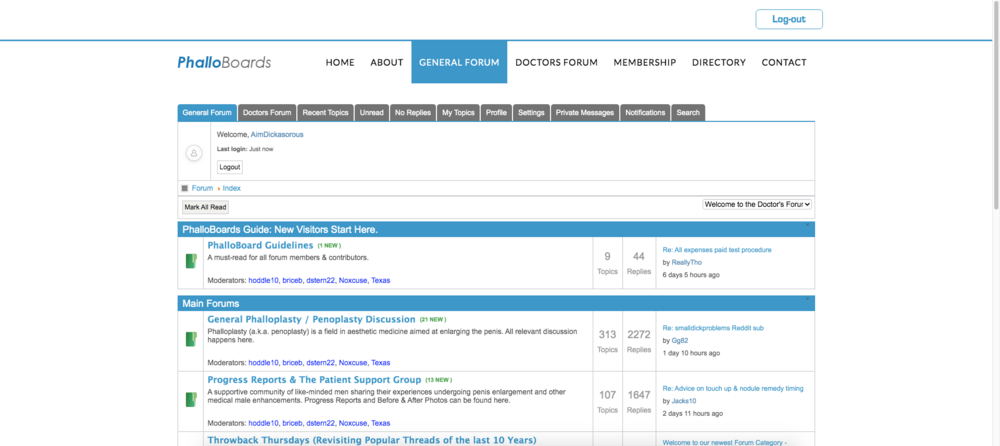
Task: Open Progress Reports & The Patient Support Group
Action: (314, 379)
